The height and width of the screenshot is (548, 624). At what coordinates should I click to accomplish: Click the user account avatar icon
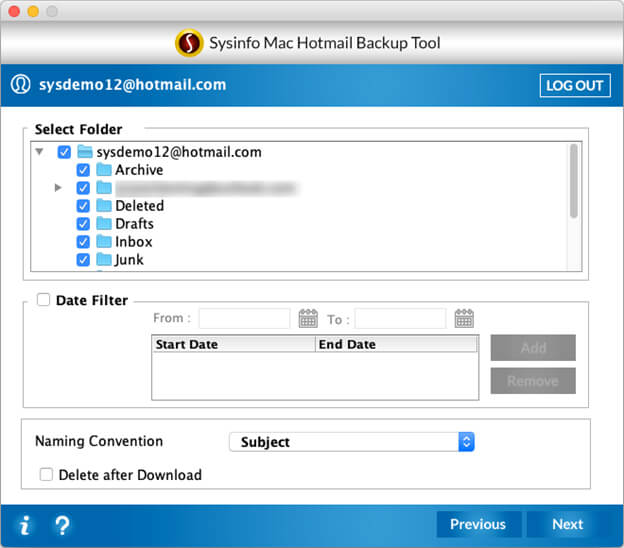pyautogui.click(x=20, y=84)
